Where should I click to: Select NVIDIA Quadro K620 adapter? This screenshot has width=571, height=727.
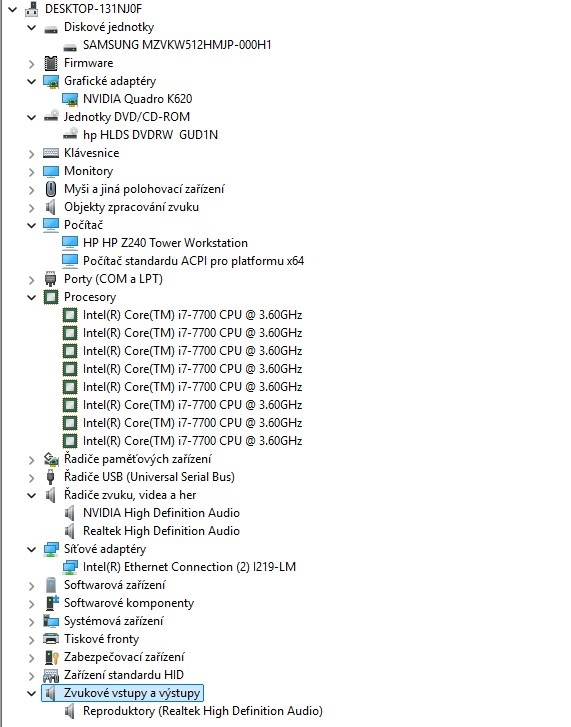click(137, 99)
